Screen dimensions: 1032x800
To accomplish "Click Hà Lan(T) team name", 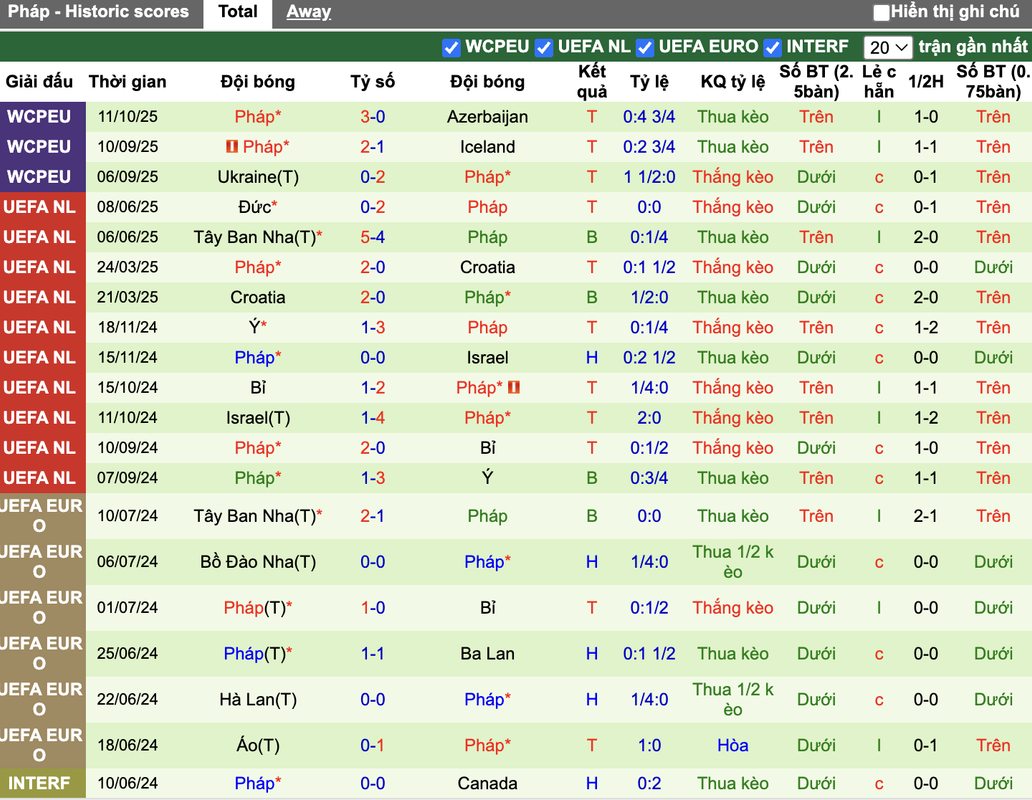I will pyautogui.click(x=258, y=699).
